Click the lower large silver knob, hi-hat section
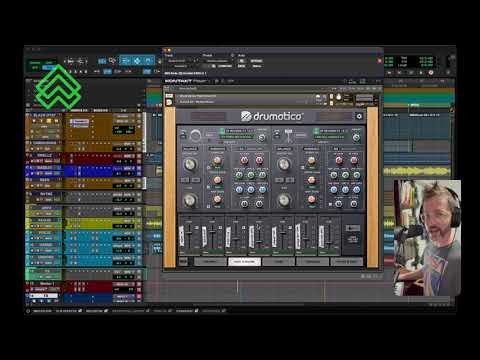 pos(284,200)
